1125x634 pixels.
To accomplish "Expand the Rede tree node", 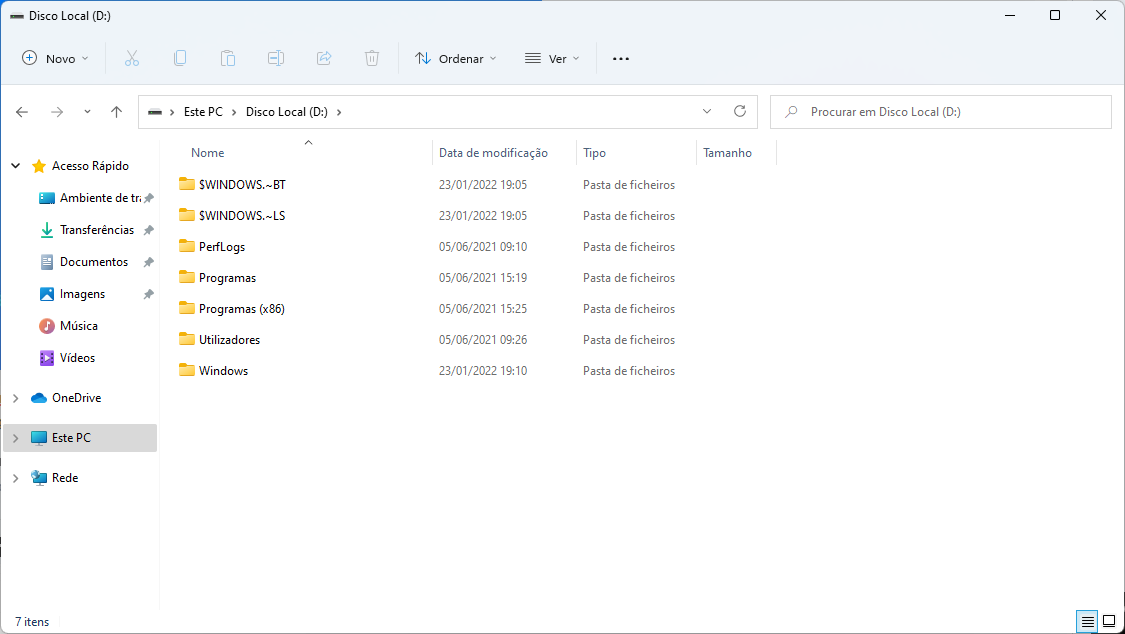I will (x=16, y=478).
